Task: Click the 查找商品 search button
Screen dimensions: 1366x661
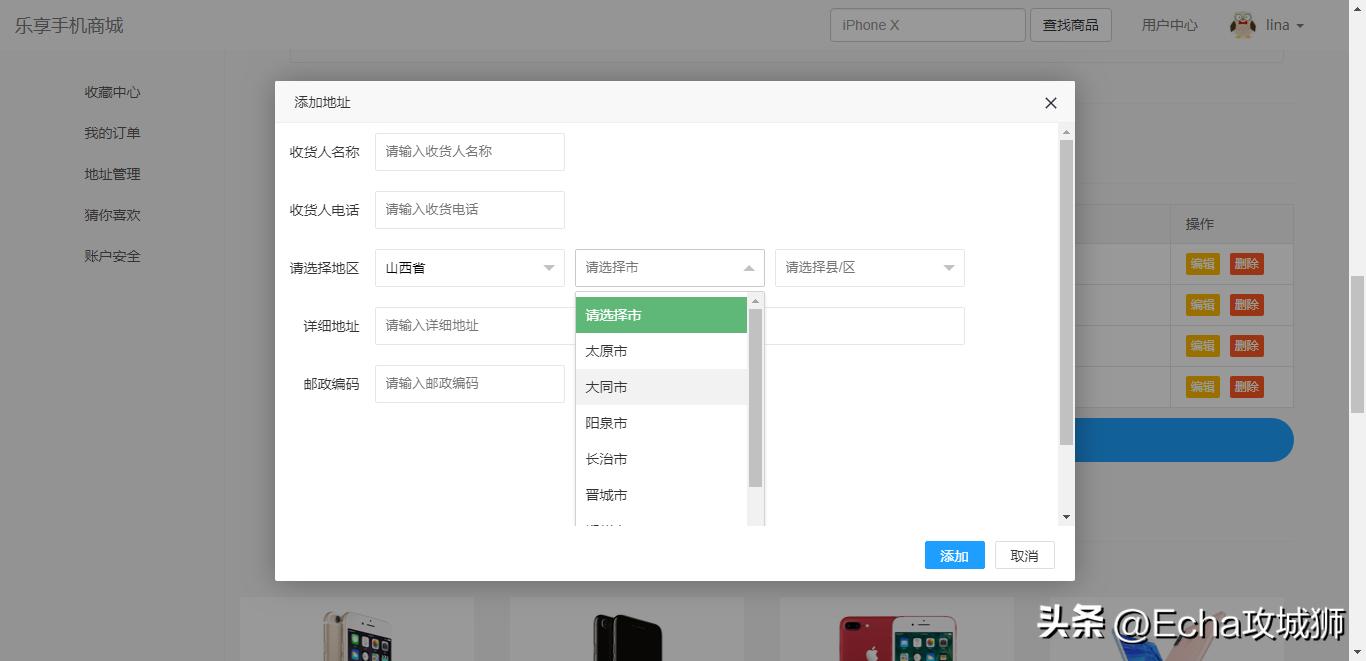Action: coord(1070,25)
